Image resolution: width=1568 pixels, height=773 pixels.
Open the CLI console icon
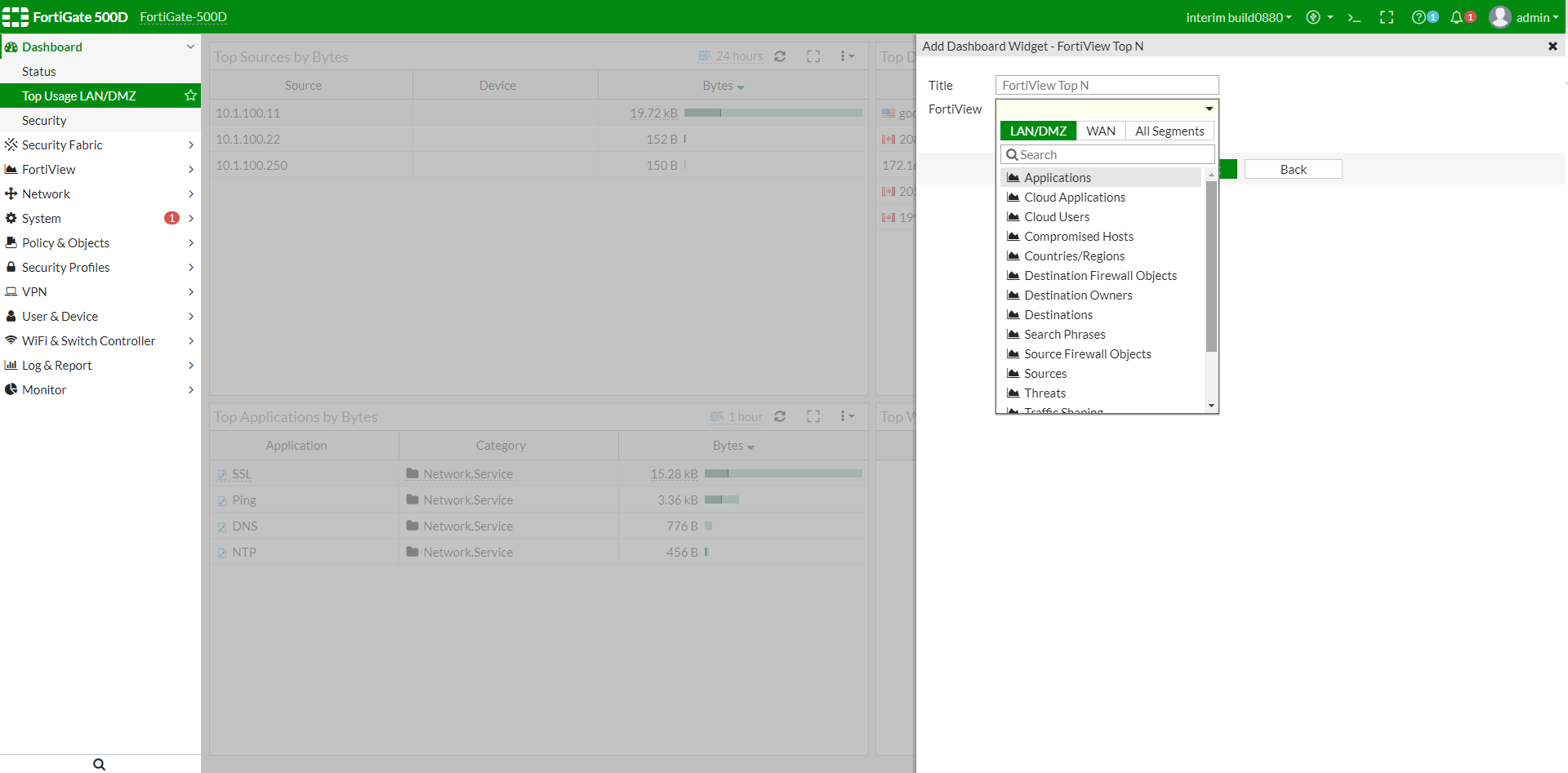[x=1354, y=17]
